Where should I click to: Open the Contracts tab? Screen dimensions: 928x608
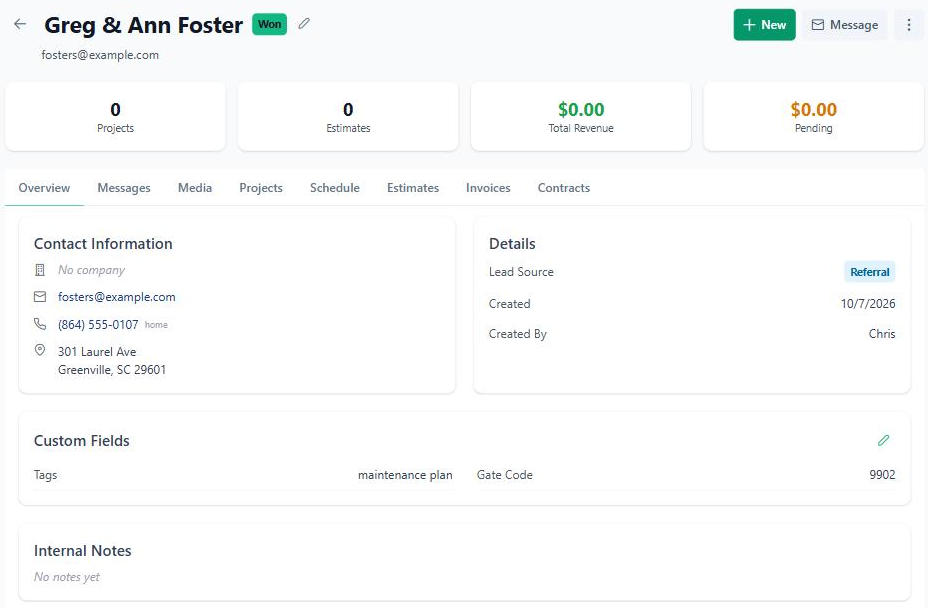click(x=564, y=188)
